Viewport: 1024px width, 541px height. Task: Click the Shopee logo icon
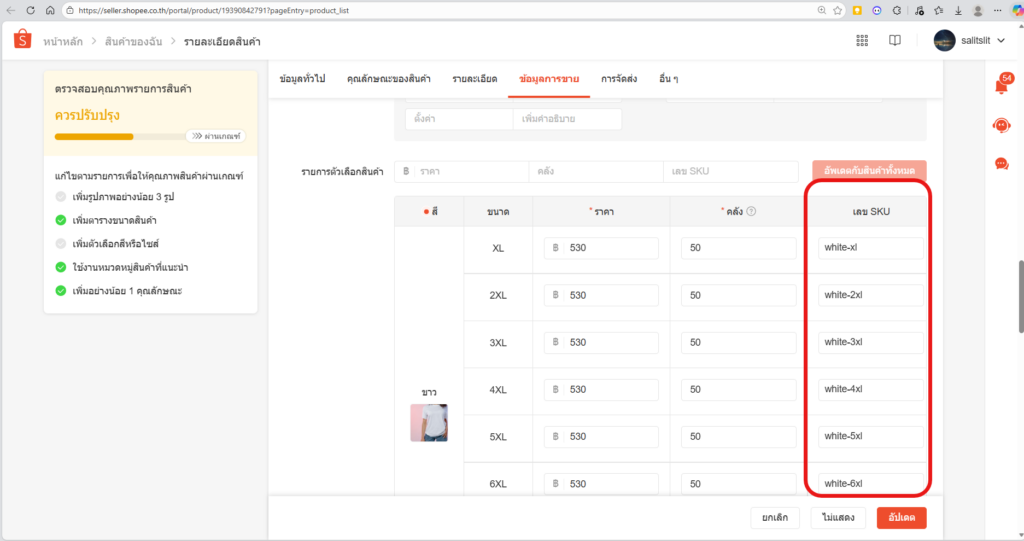(x=22, y=40)
